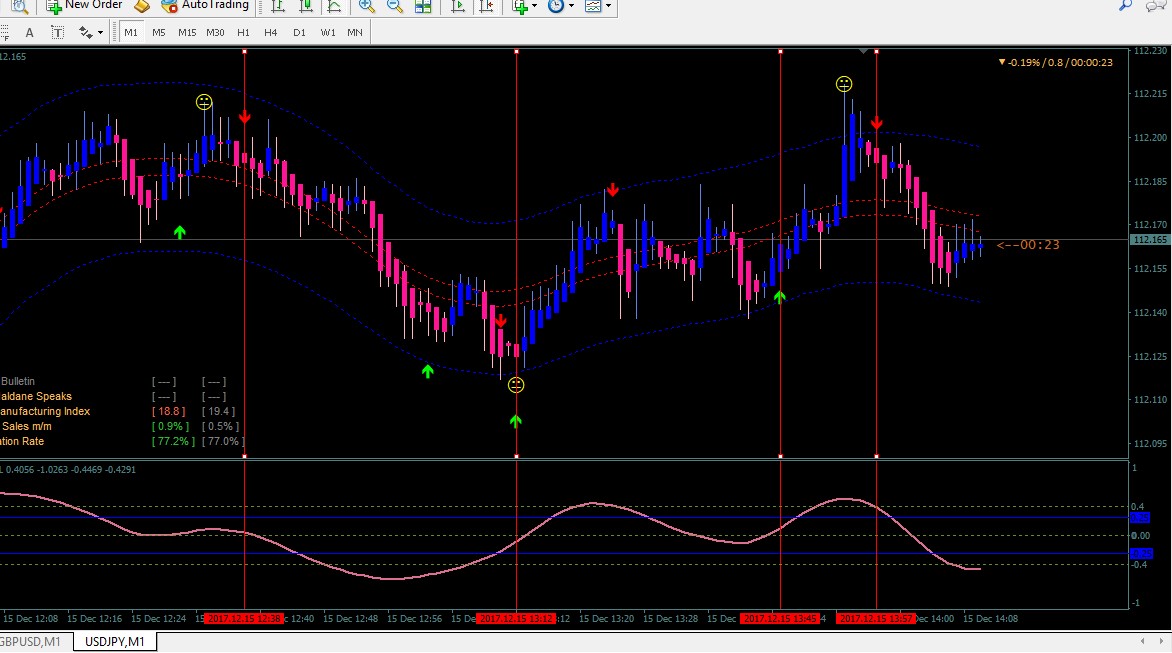Select the D1 timeframe

click(x=299, y=32)
